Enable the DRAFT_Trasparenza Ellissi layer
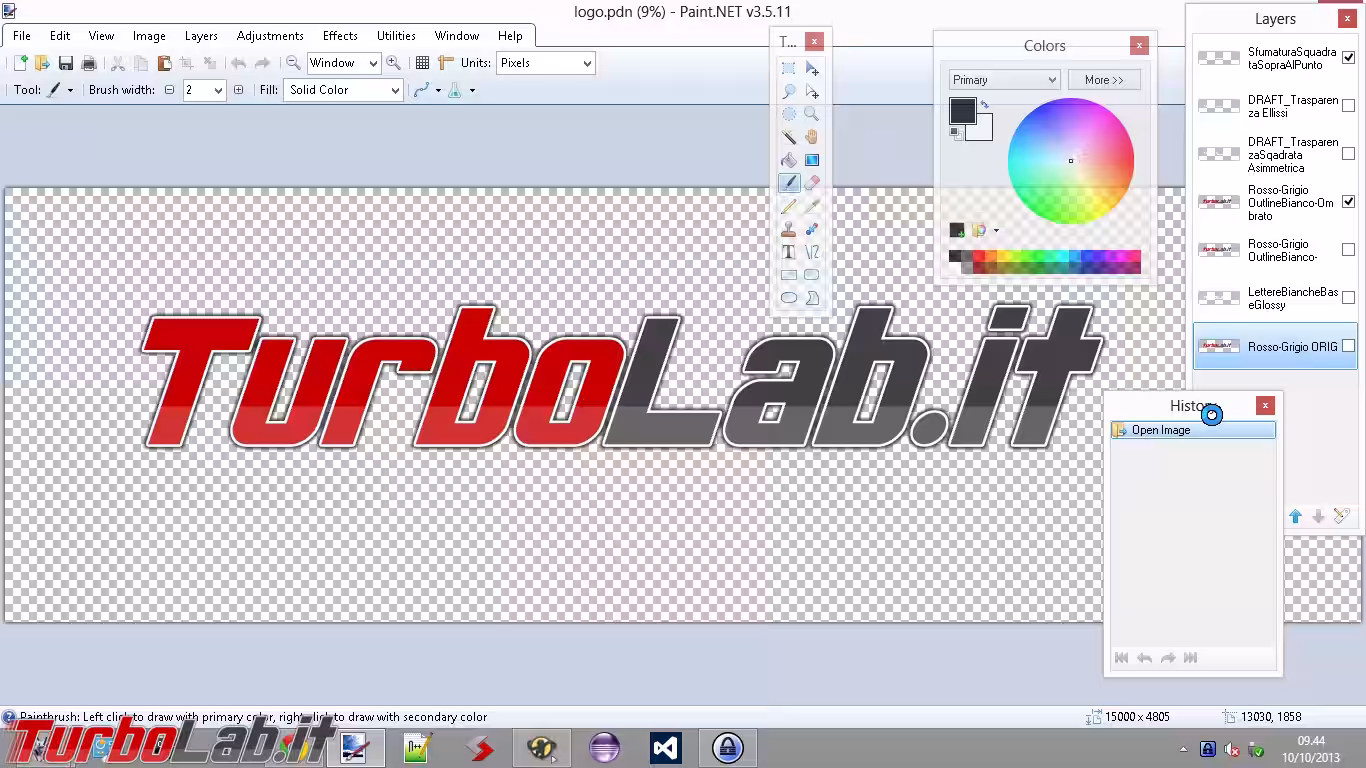Screen dimensions: 1366x768 1348,106
